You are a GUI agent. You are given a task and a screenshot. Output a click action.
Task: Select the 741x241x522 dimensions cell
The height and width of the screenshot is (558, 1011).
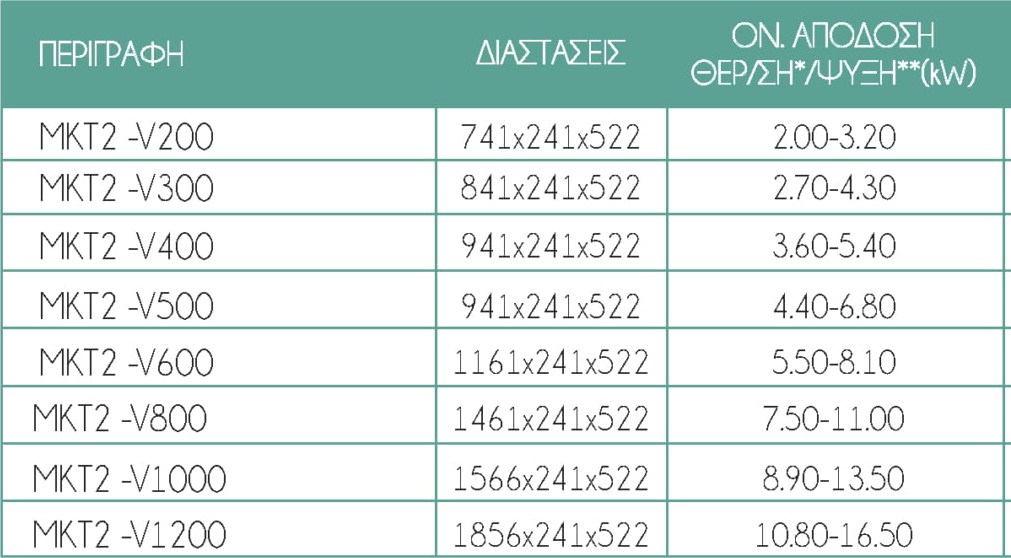550,137
